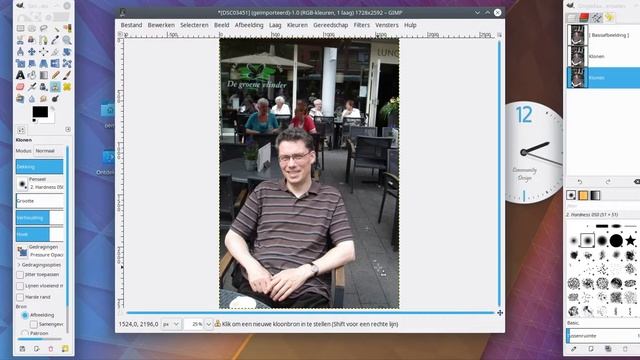The width and height of the screenshot is (640, 360).
Task: Open the px unit dropdown in status bar
Action: coord(171,324)
